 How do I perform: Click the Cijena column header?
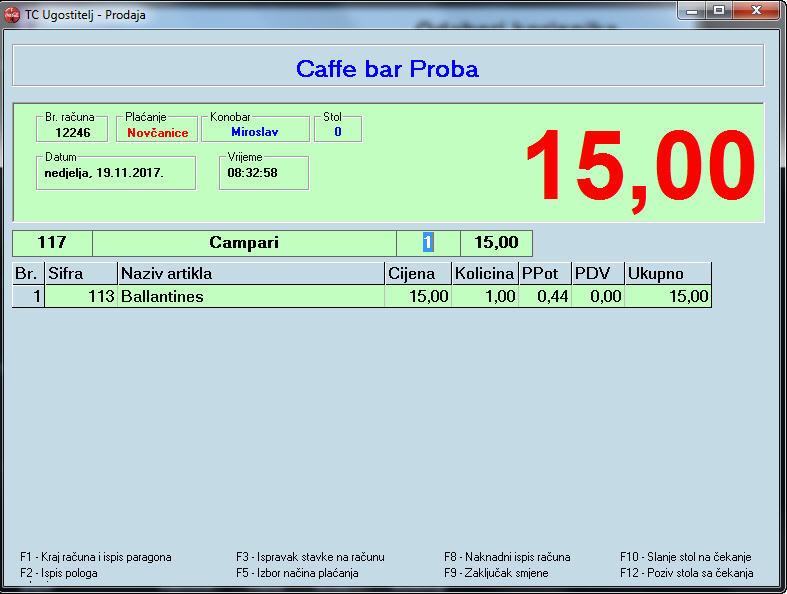pyautogui.click(x=417, y=274)
